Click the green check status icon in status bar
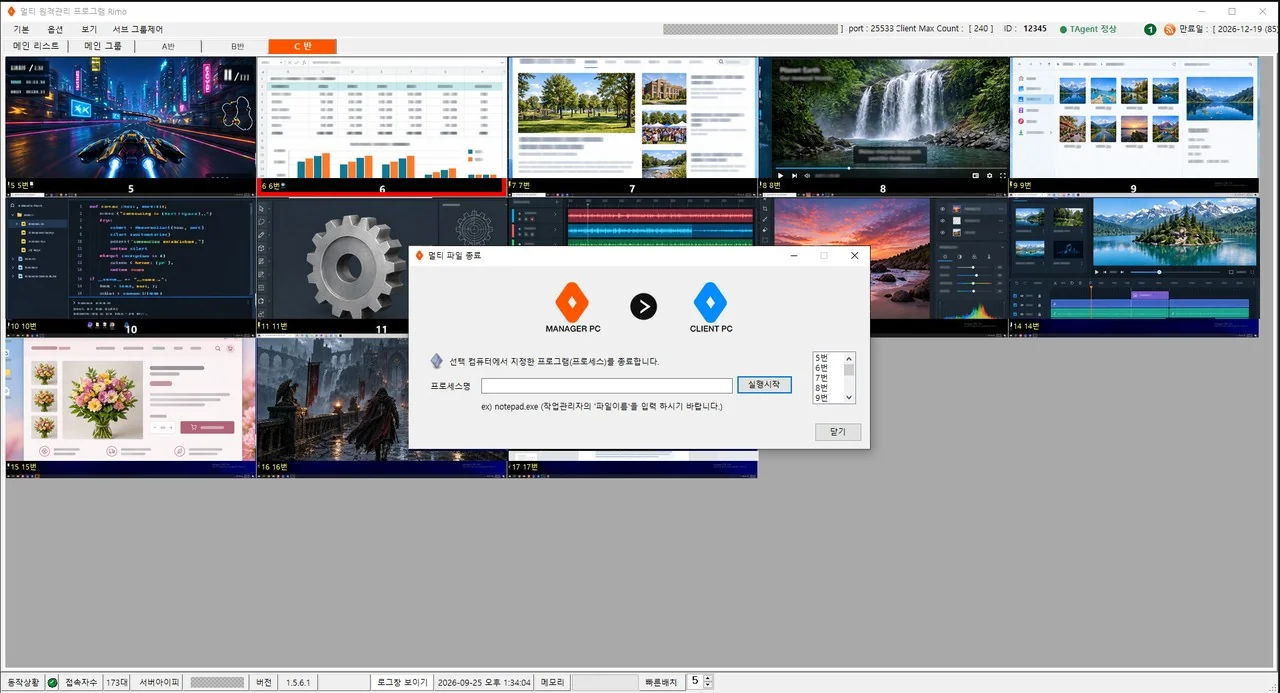Image resolution: width=1280 pixels, height=693 pixels. (x=52, y=682)
